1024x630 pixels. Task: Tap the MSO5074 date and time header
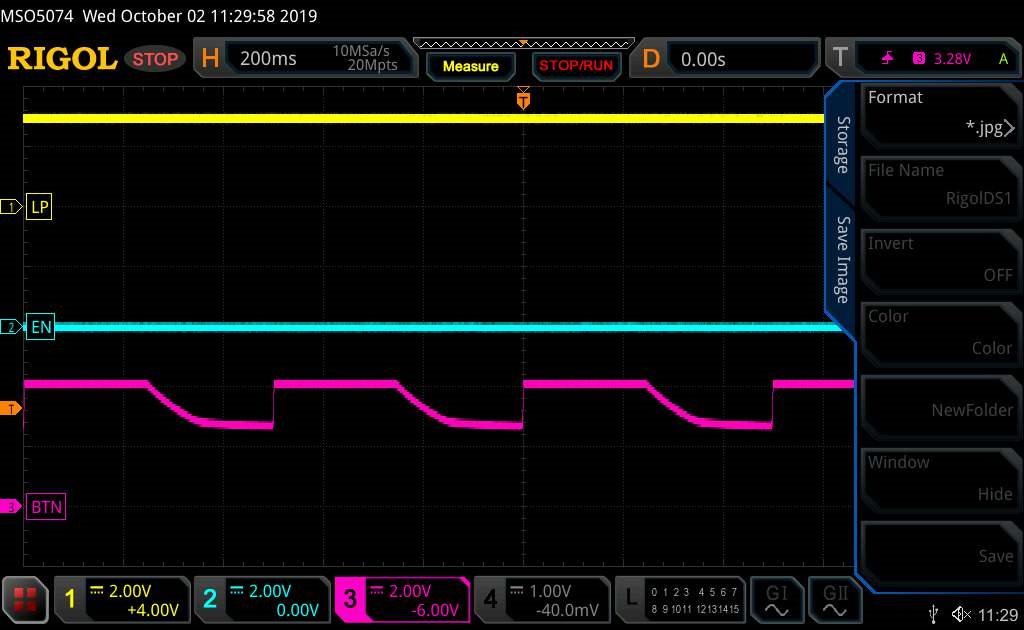159,16
